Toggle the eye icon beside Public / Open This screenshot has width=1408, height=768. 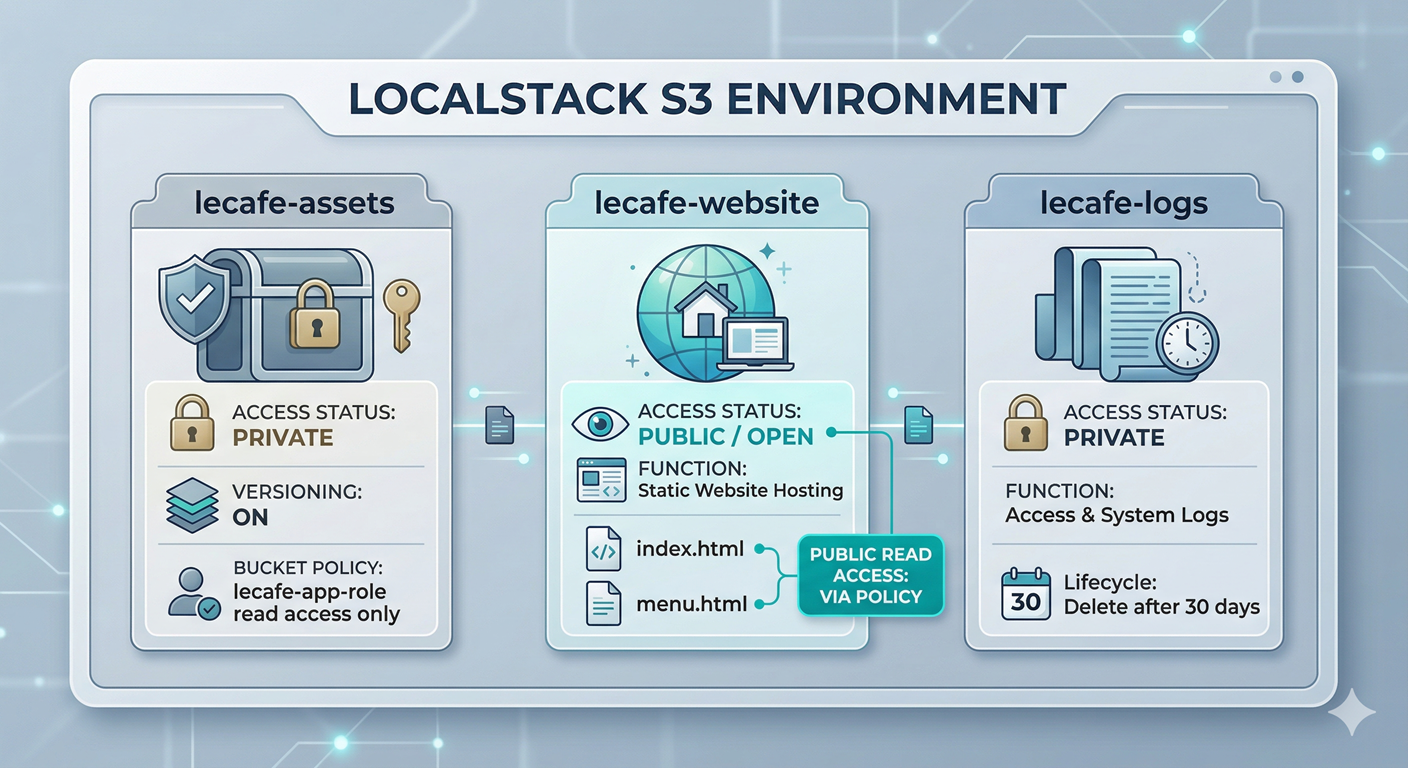coord(600,424)
